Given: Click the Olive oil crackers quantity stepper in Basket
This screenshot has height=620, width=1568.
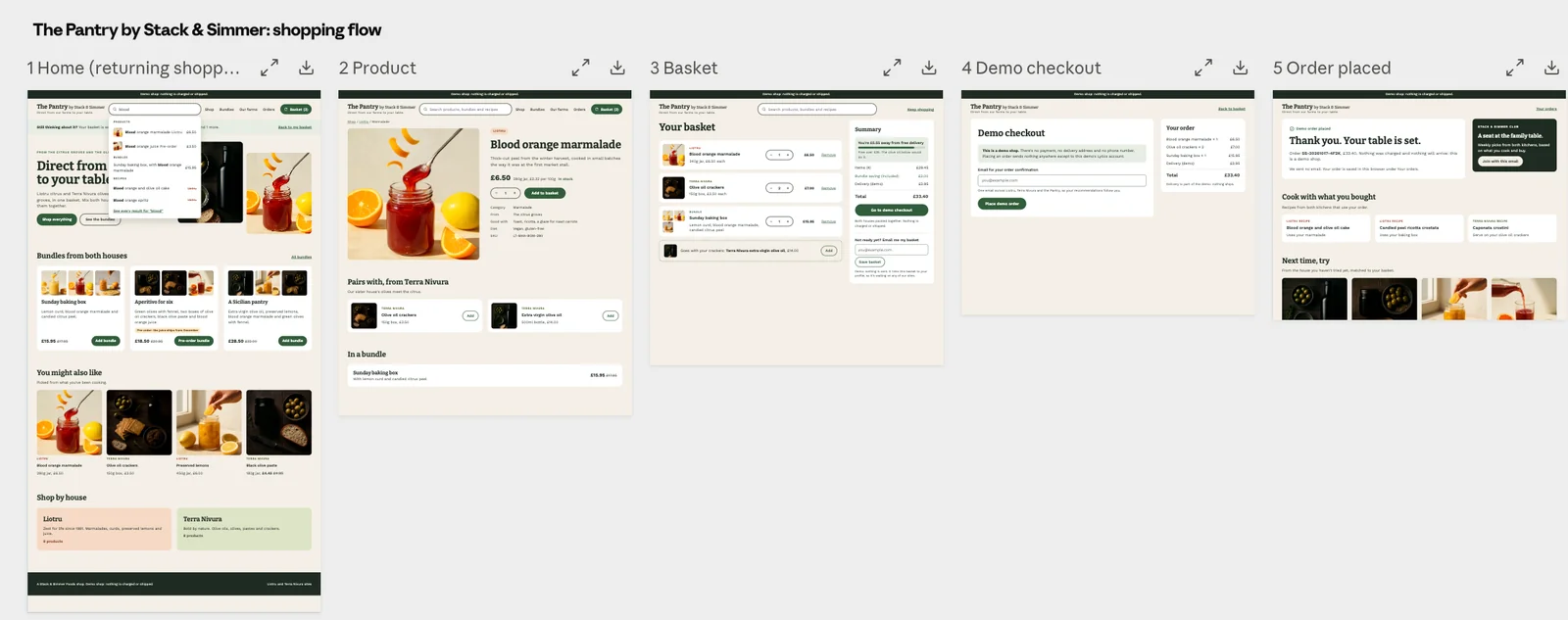Looking at the screenshot, I should [x=779, y=188].
